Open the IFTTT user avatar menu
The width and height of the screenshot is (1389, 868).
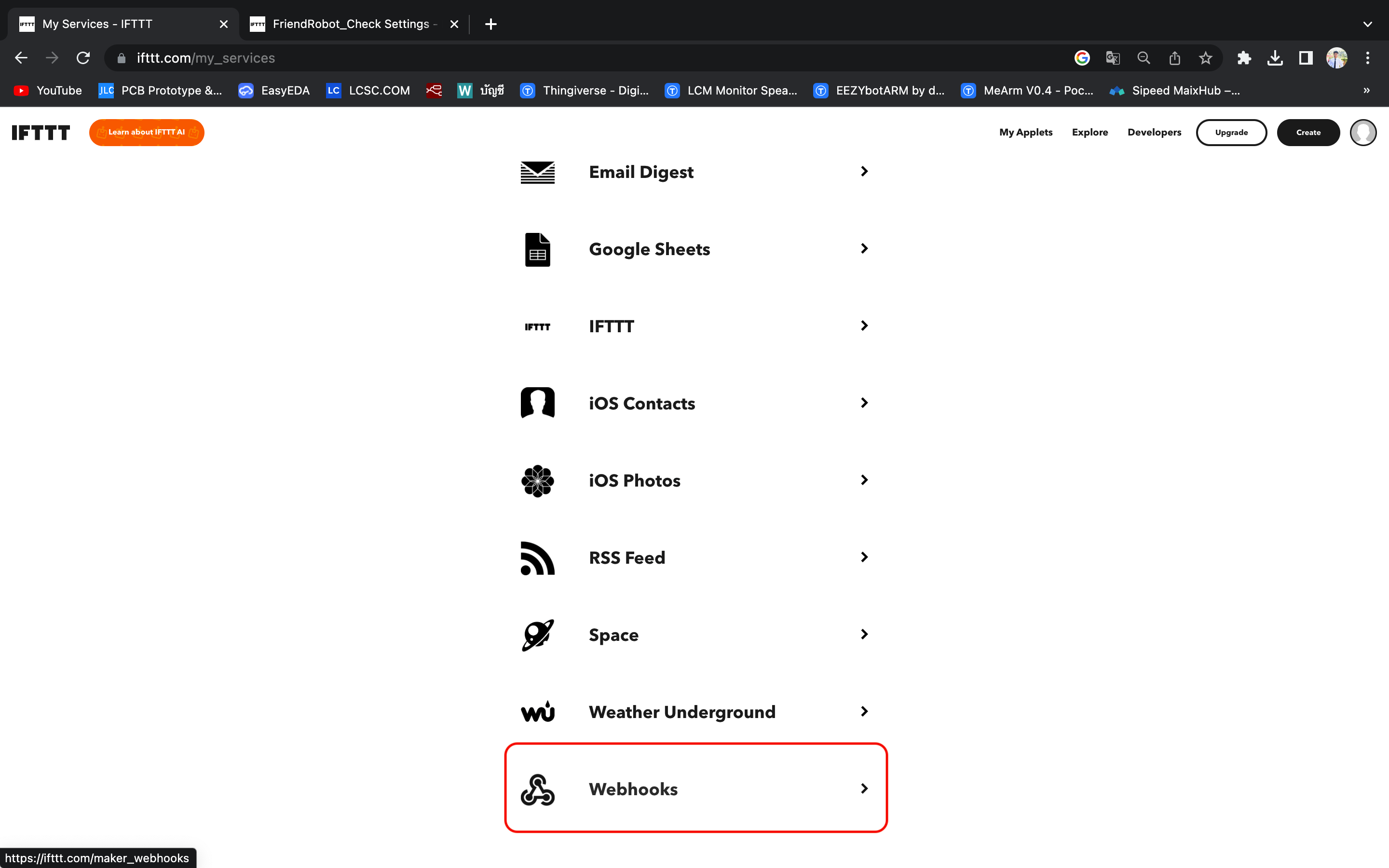click(x=1363, y=133)
